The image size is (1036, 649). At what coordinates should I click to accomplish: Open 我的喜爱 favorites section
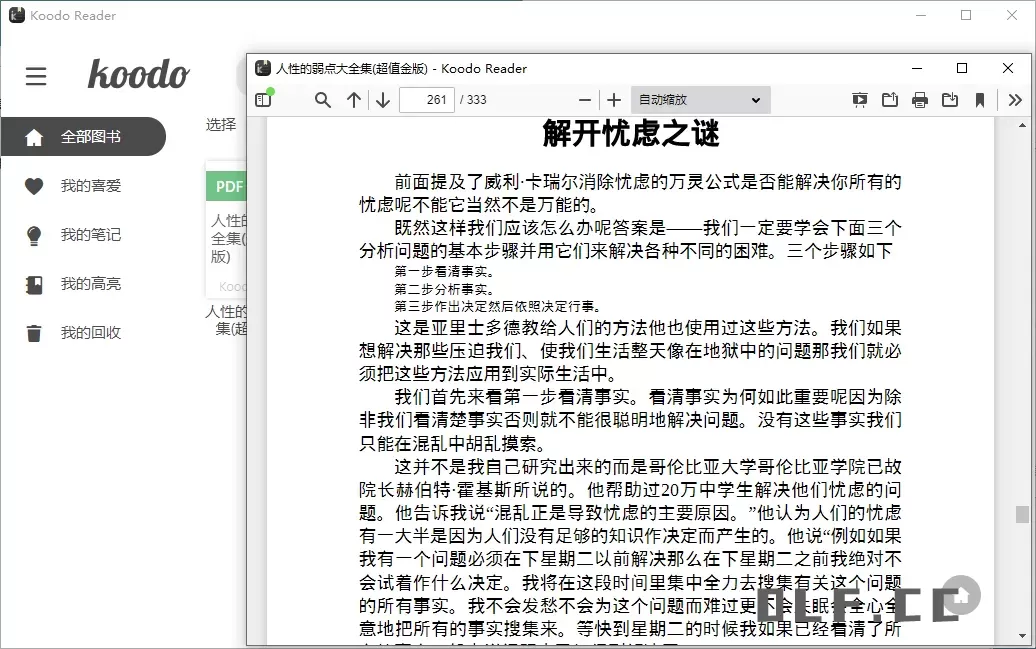tap(89, 186)
